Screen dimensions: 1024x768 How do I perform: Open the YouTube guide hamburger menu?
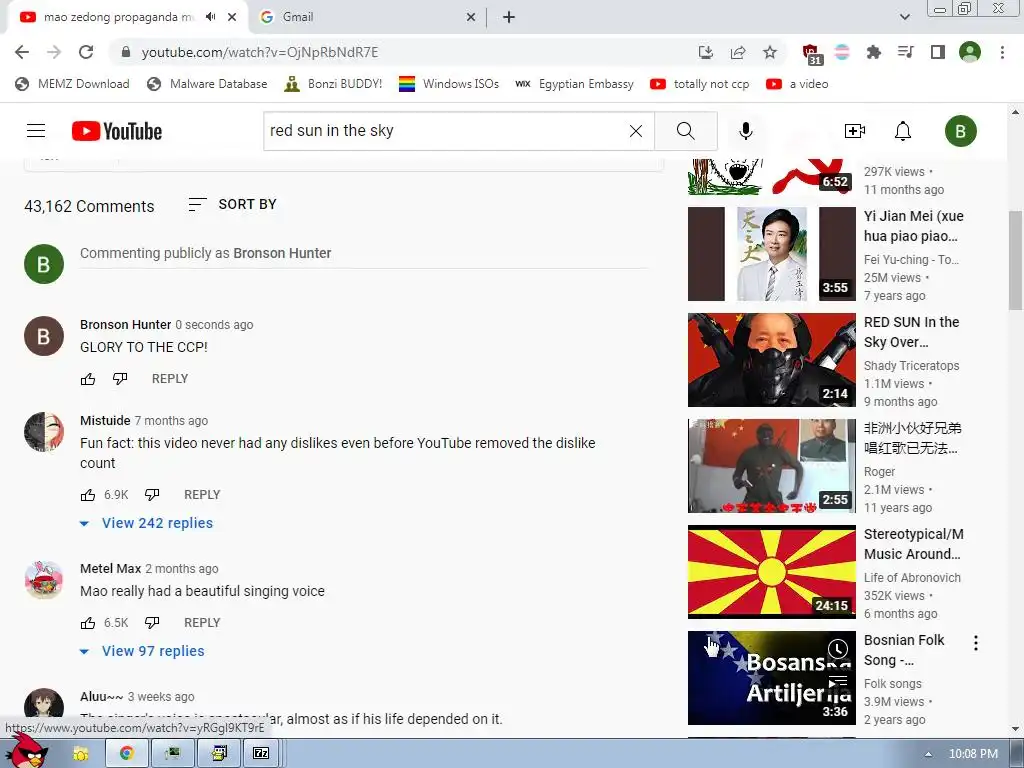tap(36, 131)
